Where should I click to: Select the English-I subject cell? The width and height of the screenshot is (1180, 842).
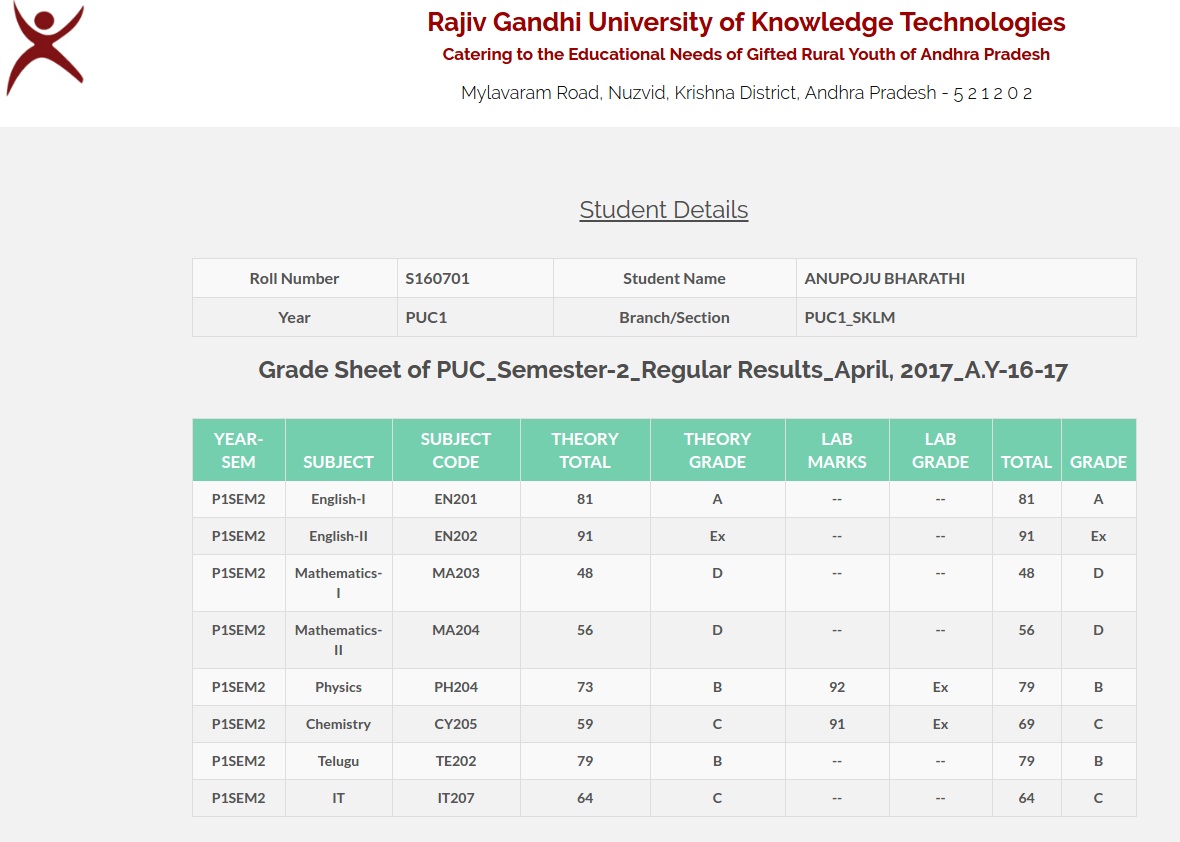339,499
